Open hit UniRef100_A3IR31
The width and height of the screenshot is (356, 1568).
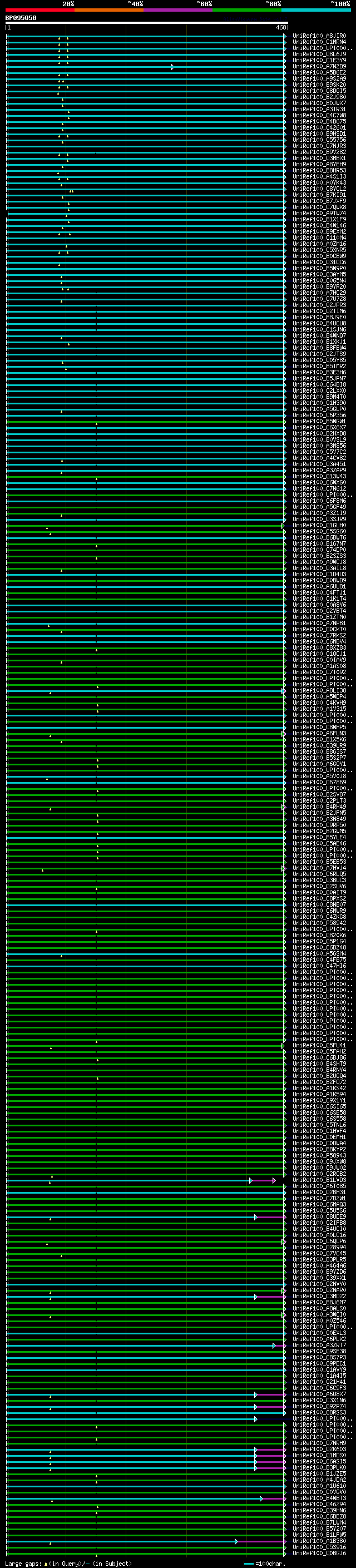[x=319, y=110]
